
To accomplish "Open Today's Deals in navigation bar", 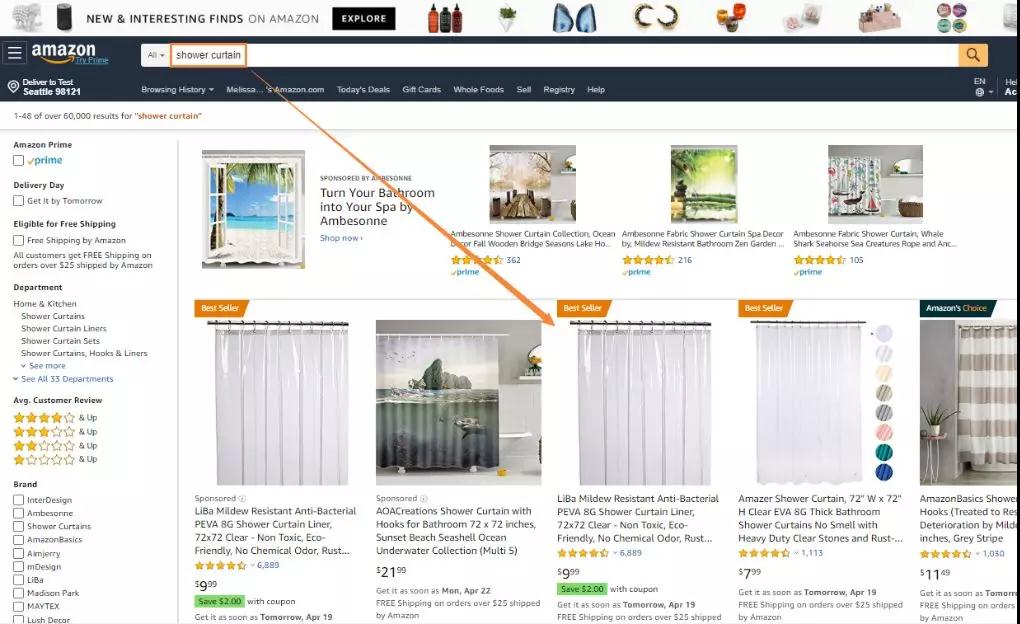I will pos(363,90).
